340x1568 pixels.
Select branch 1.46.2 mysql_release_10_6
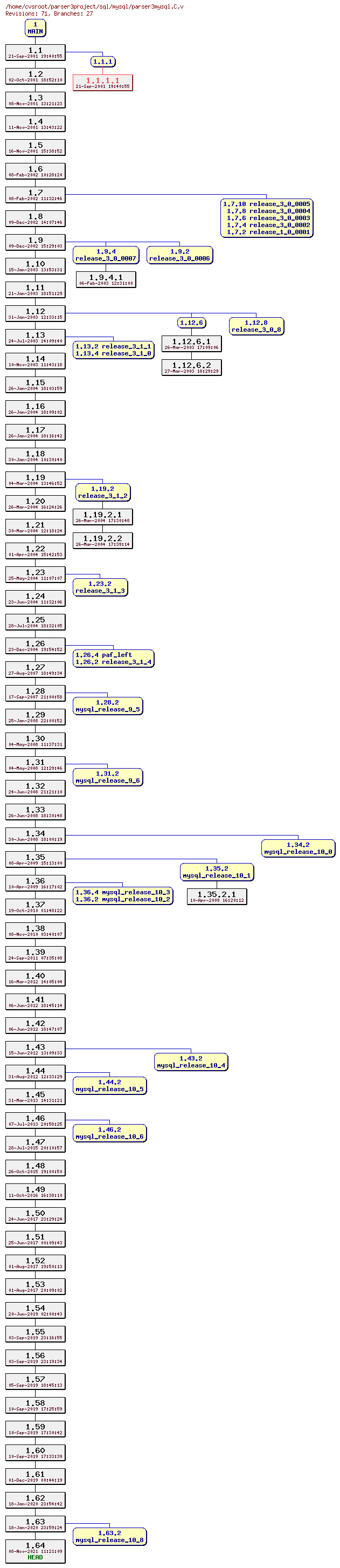[109, 1133]
